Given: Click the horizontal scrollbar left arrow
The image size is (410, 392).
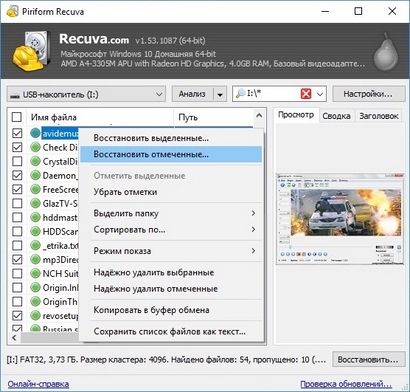Looking at the screenshot, I should click(14, 338).
